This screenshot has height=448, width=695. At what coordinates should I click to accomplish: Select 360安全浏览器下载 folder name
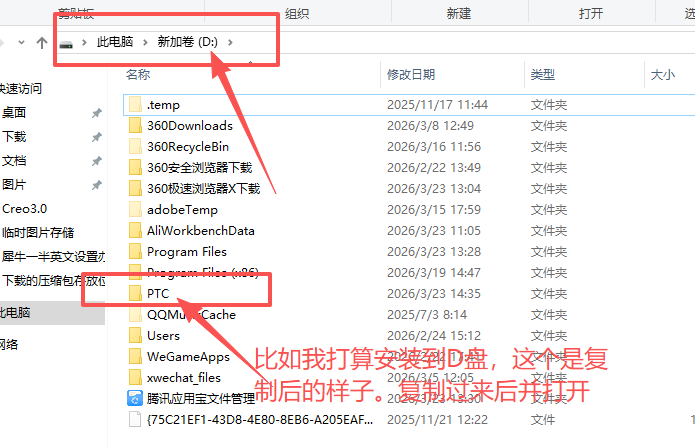pyautogui.click(x=199, y=168)
